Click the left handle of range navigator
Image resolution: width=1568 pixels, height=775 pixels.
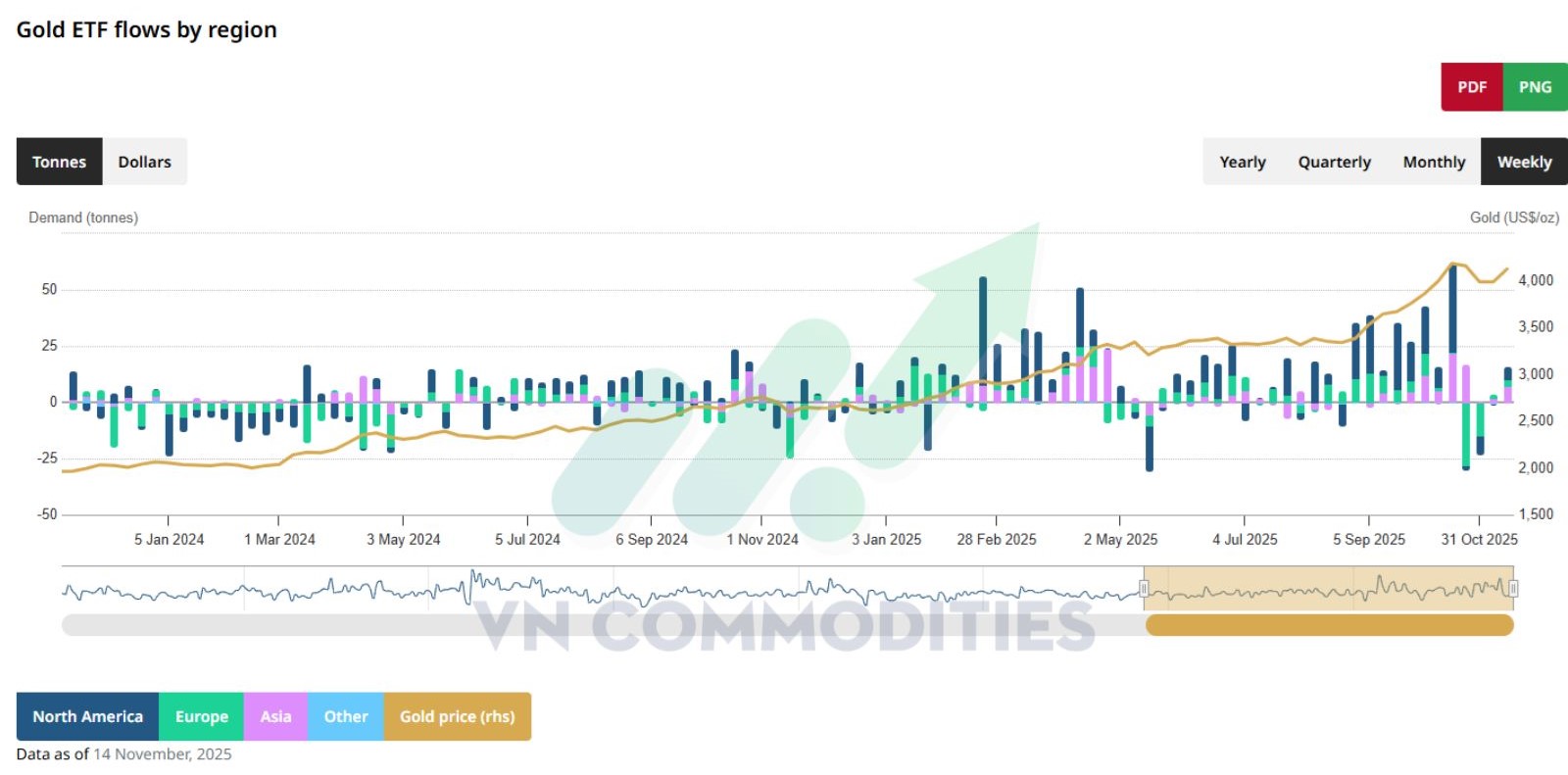[x=1144, y=588]
